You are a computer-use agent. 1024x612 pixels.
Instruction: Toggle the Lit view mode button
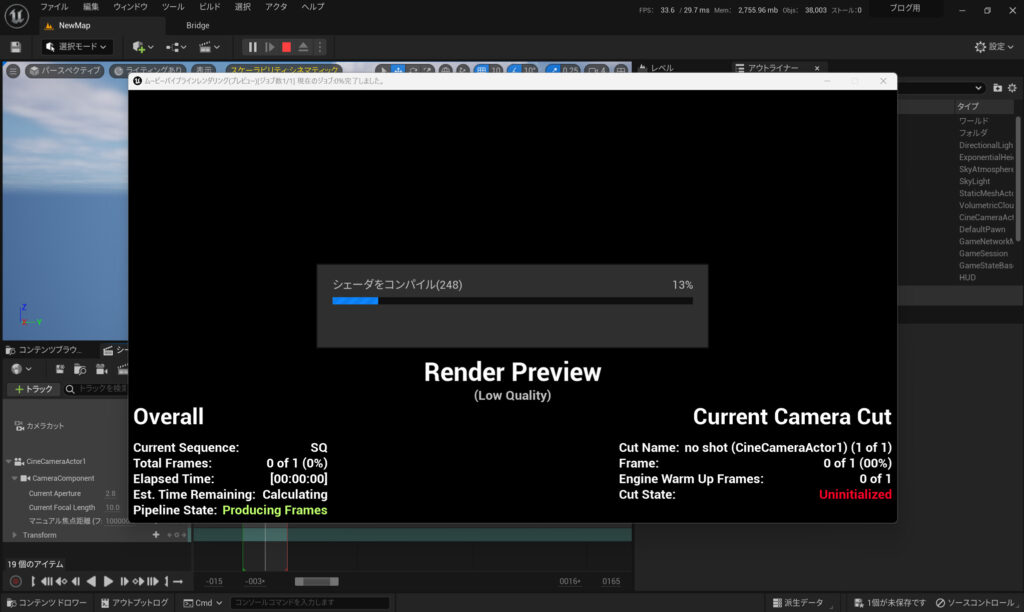tap(147, 71)
